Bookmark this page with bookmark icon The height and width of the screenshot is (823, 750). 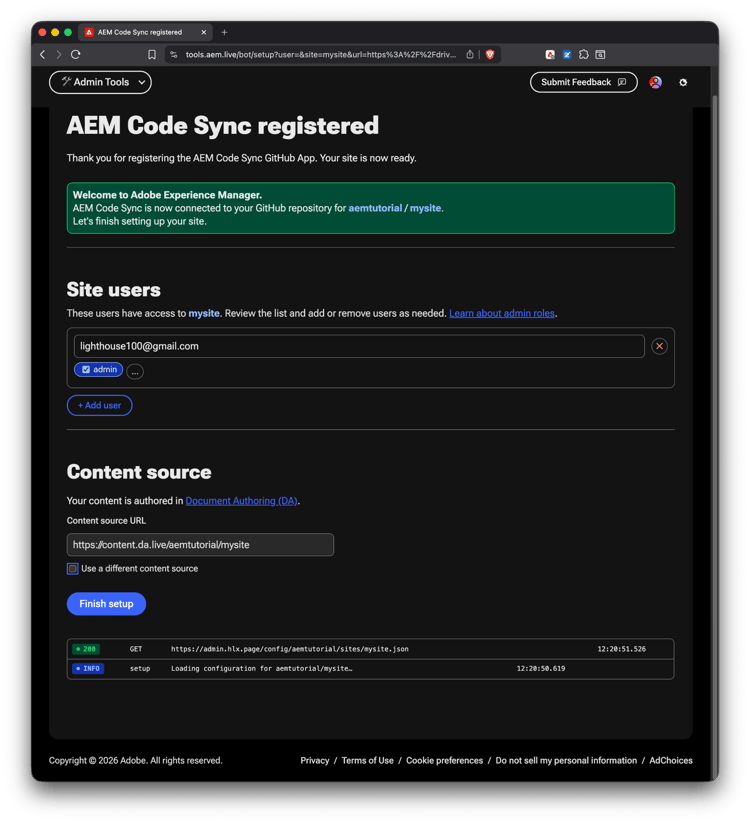[x=152, y=55]
